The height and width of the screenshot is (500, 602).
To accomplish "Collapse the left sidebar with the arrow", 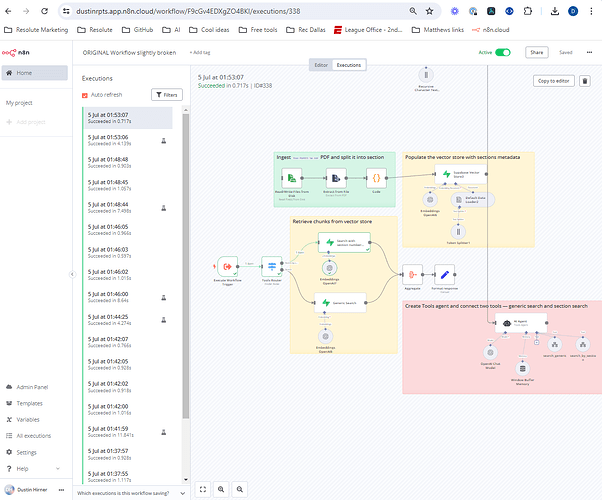I will [x=72, y=274].
